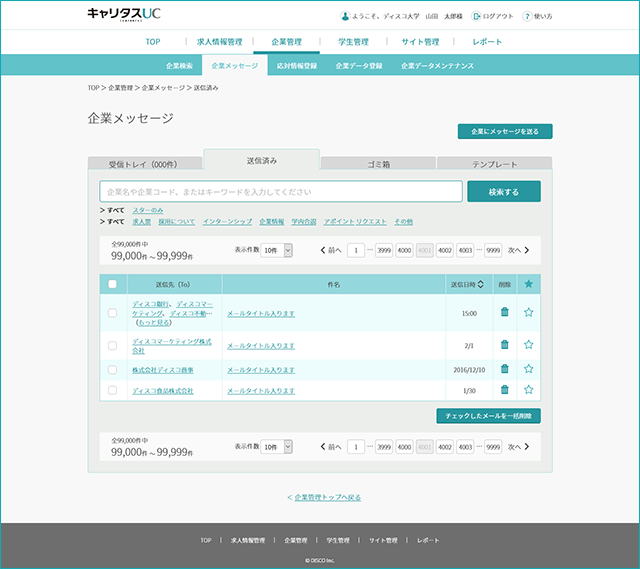This screenshot has width=640, height=569.
Task: Sort by 送信日時 arrows icon
Action: [x=480, y=284]
